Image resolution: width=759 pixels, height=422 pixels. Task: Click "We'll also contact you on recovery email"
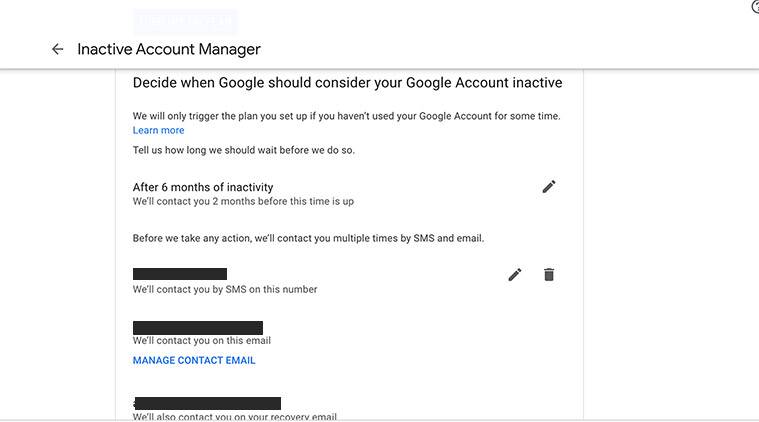(235, 416)
